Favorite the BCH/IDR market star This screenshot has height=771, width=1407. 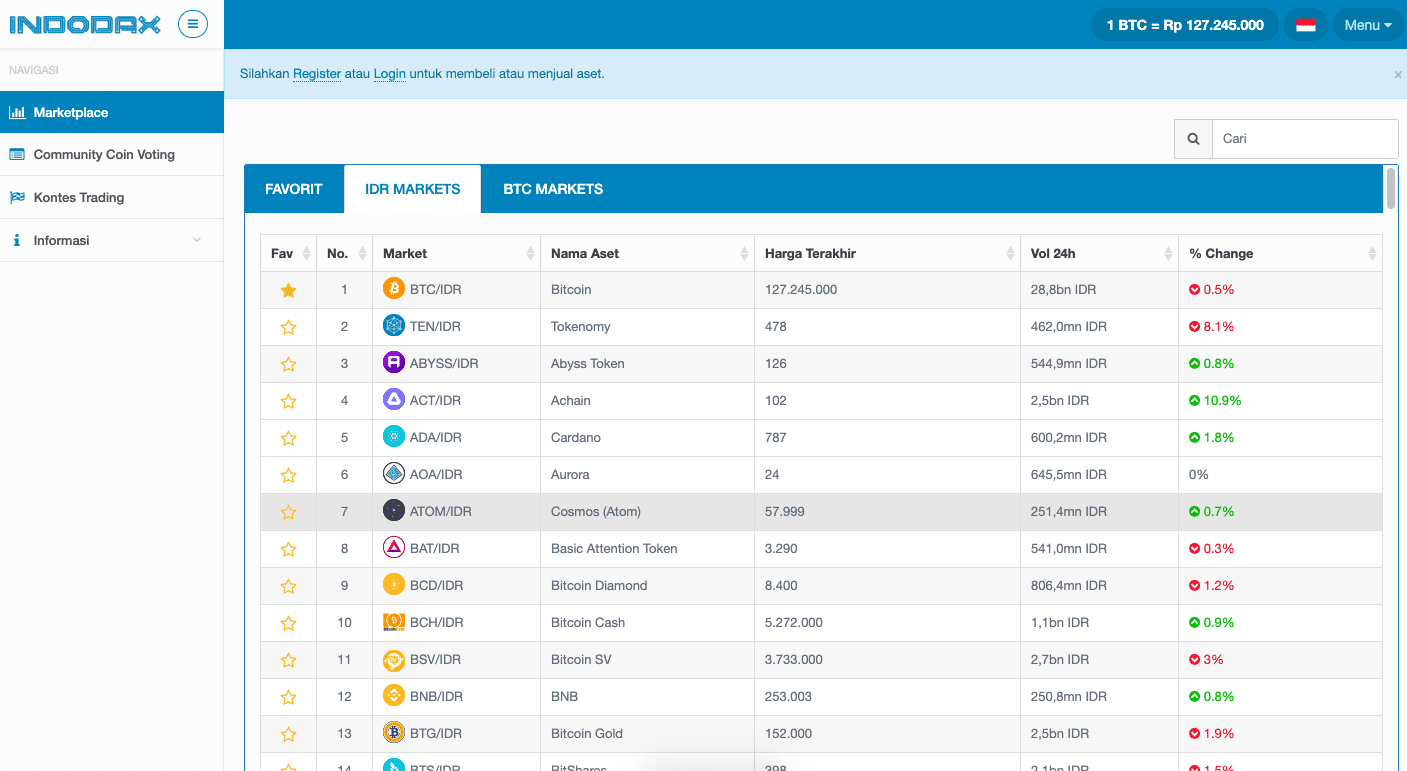pos(288,622)
